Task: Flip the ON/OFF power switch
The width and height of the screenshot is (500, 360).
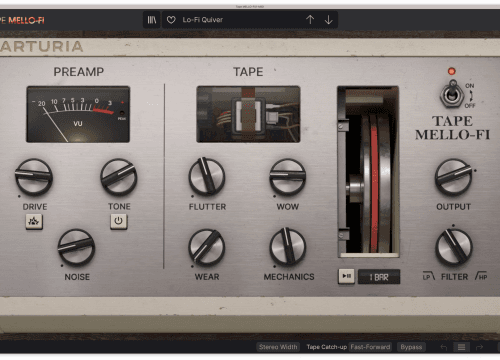Action: tap(452, 94)
